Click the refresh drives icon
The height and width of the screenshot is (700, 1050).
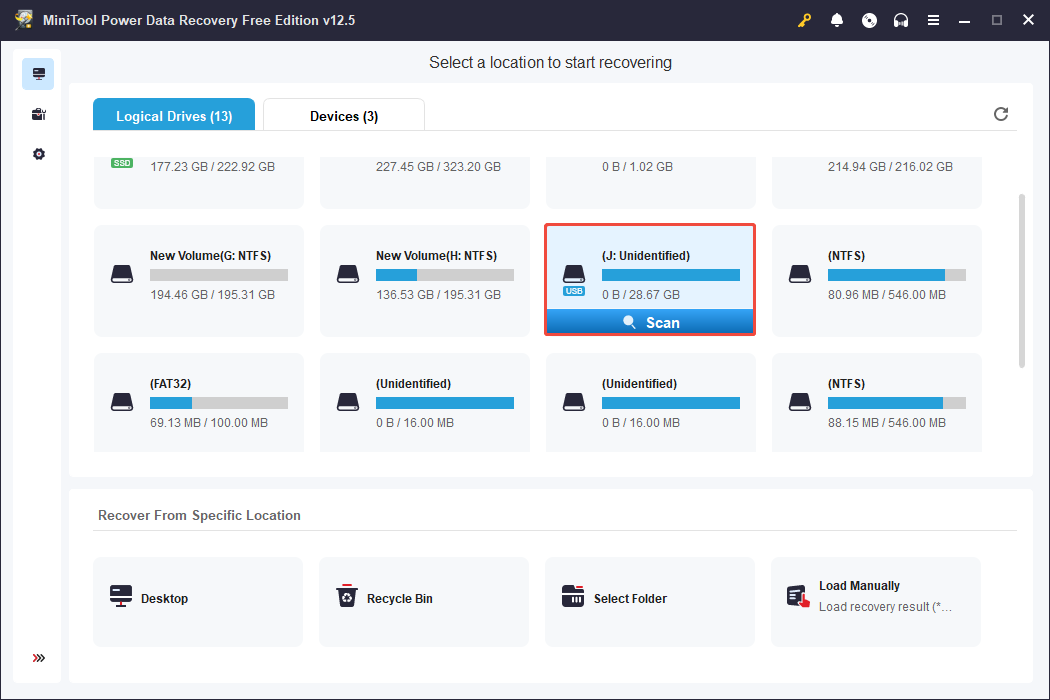(1000, 114)
